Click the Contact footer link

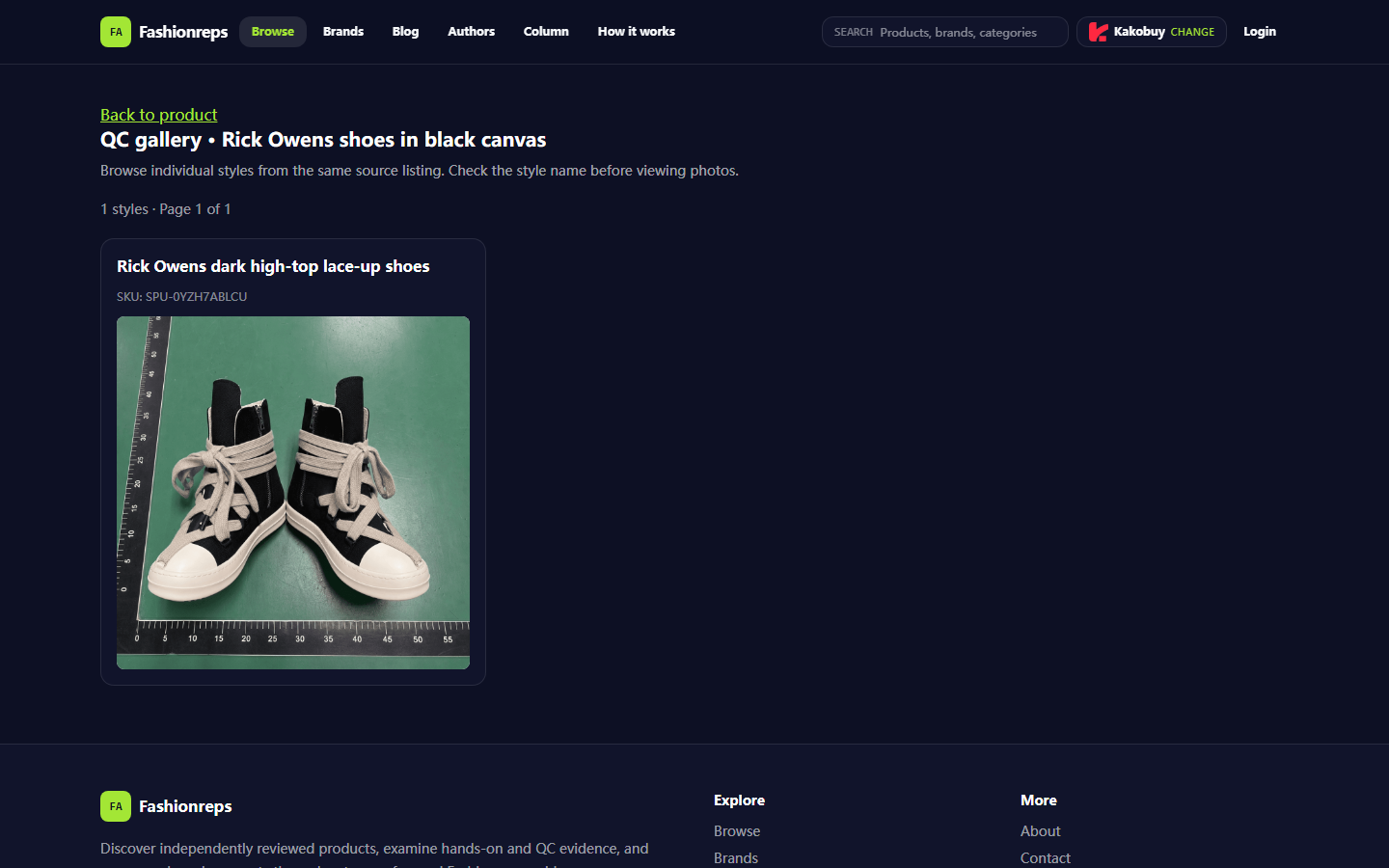[1046, 858]
